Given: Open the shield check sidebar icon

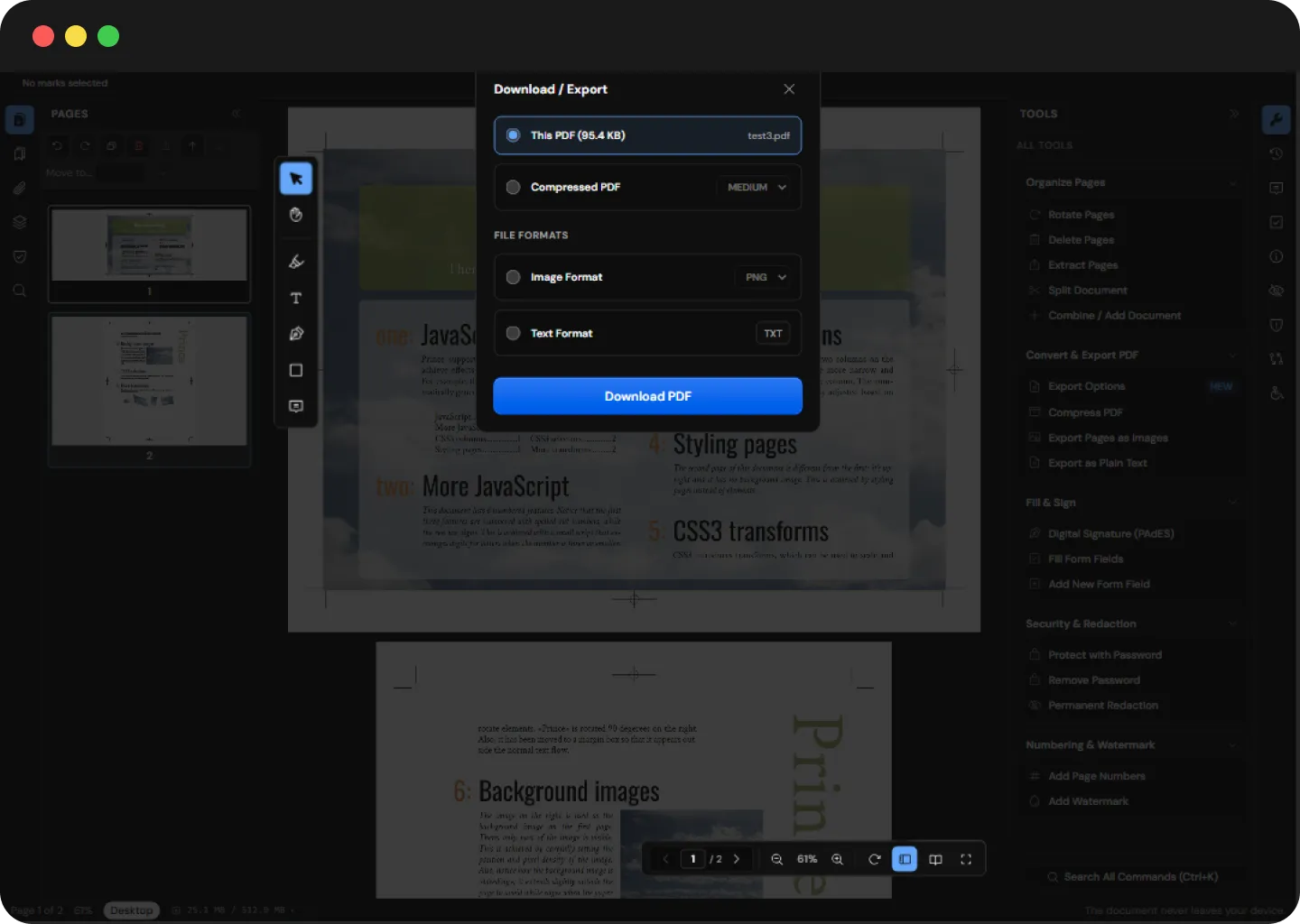Looking at the screenshot, I should tap(20, 256).
